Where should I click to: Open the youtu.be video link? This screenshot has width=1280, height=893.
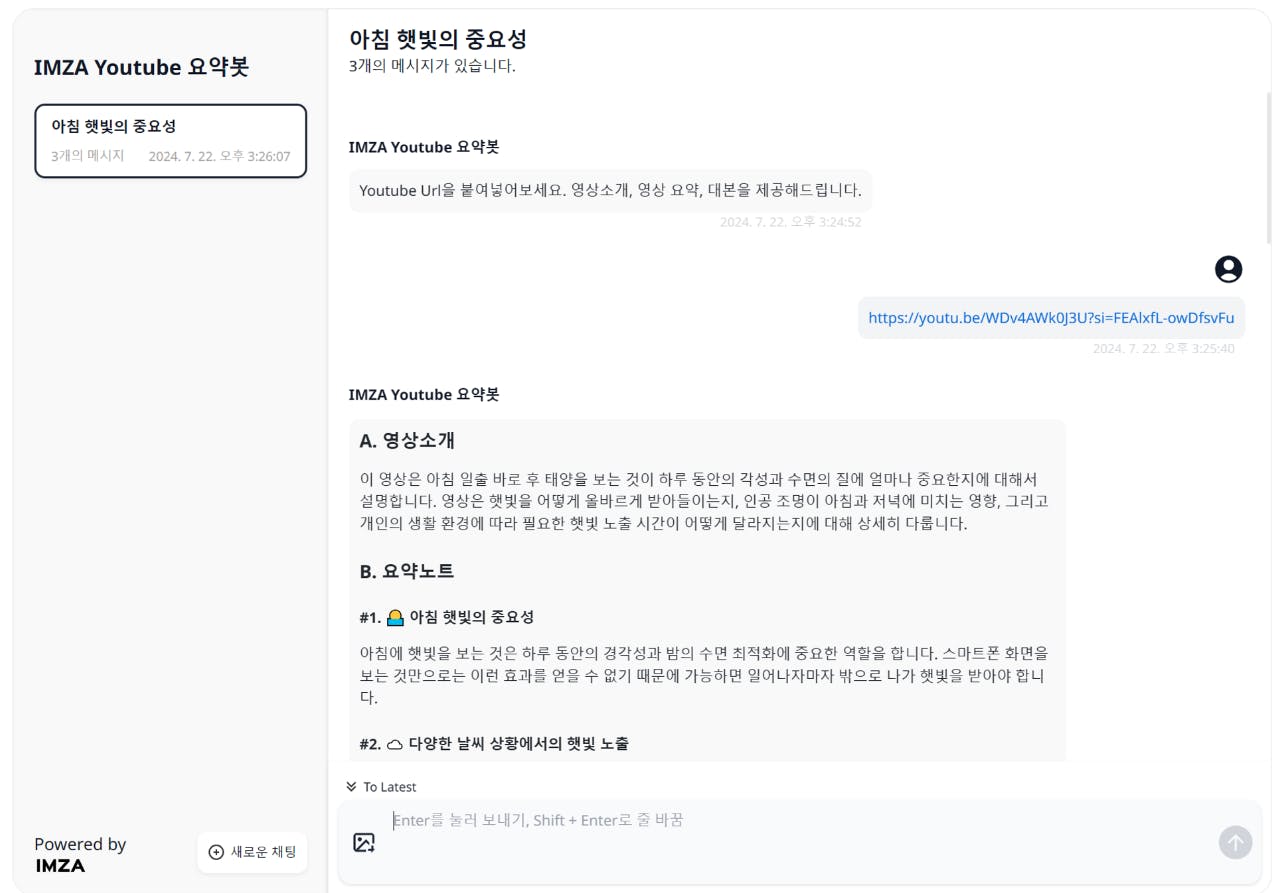point(1051,318)
